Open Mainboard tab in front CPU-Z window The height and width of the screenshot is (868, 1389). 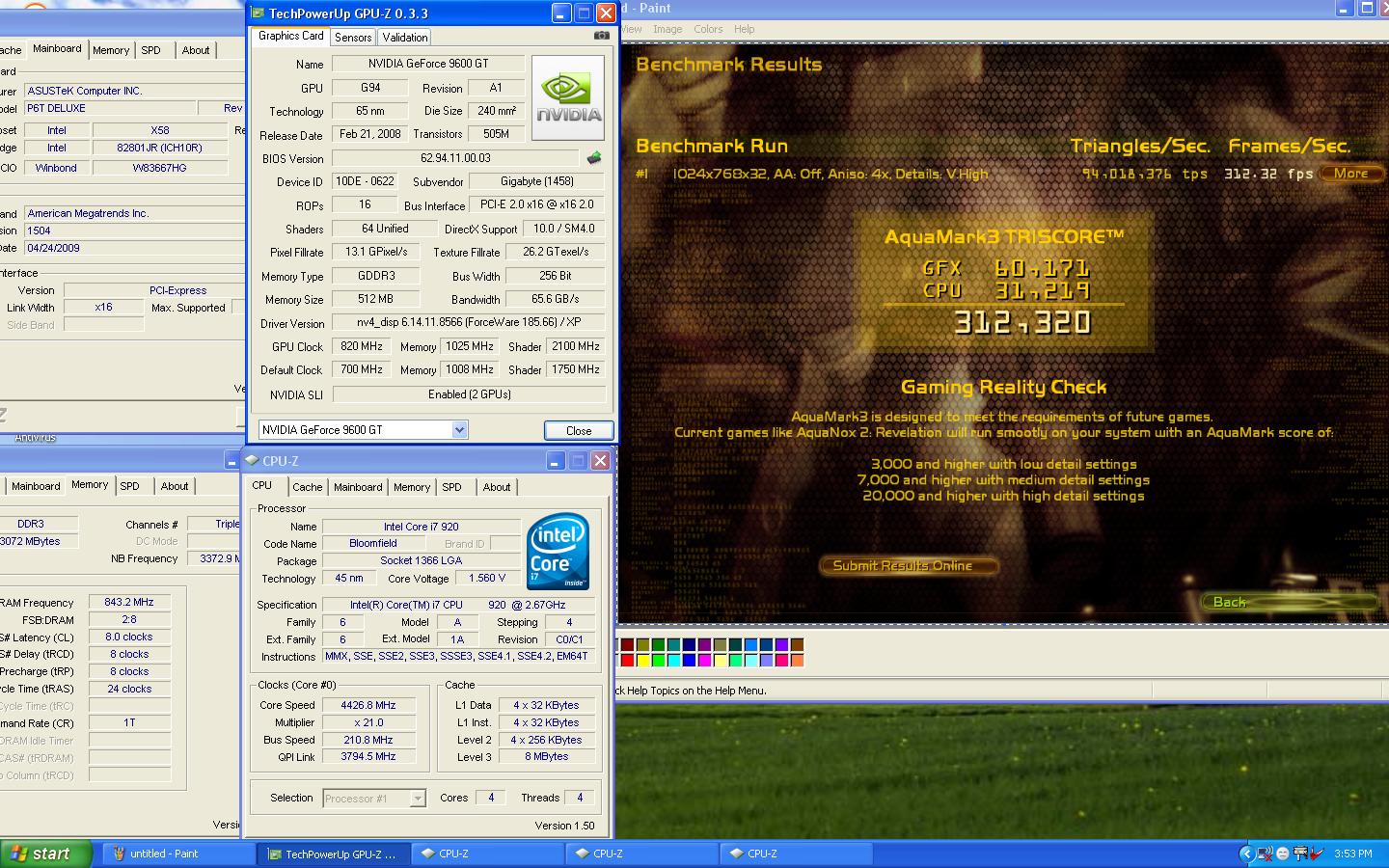[x=358, y=487]
